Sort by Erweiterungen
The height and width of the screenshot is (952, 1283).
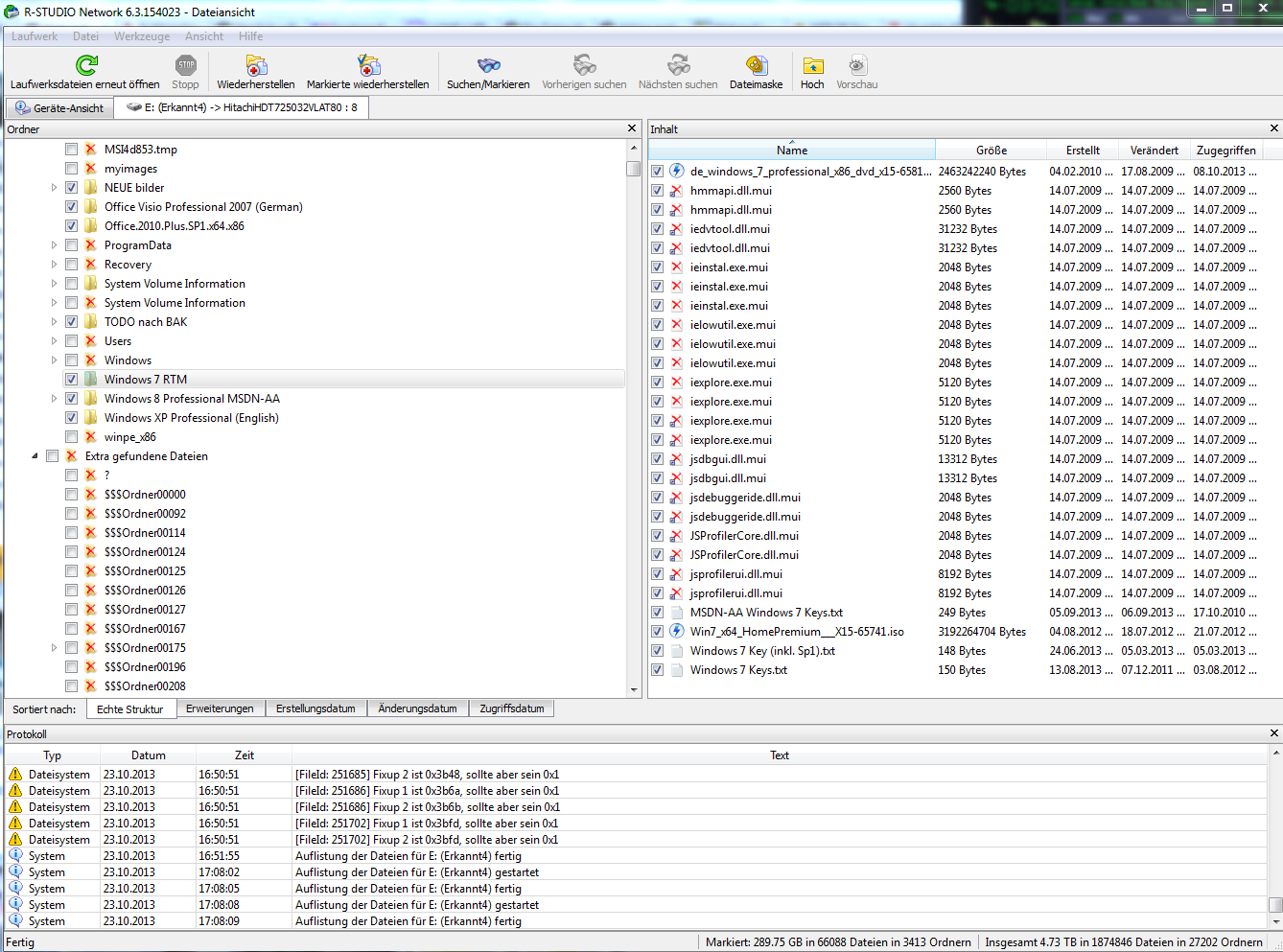(220, 708)
